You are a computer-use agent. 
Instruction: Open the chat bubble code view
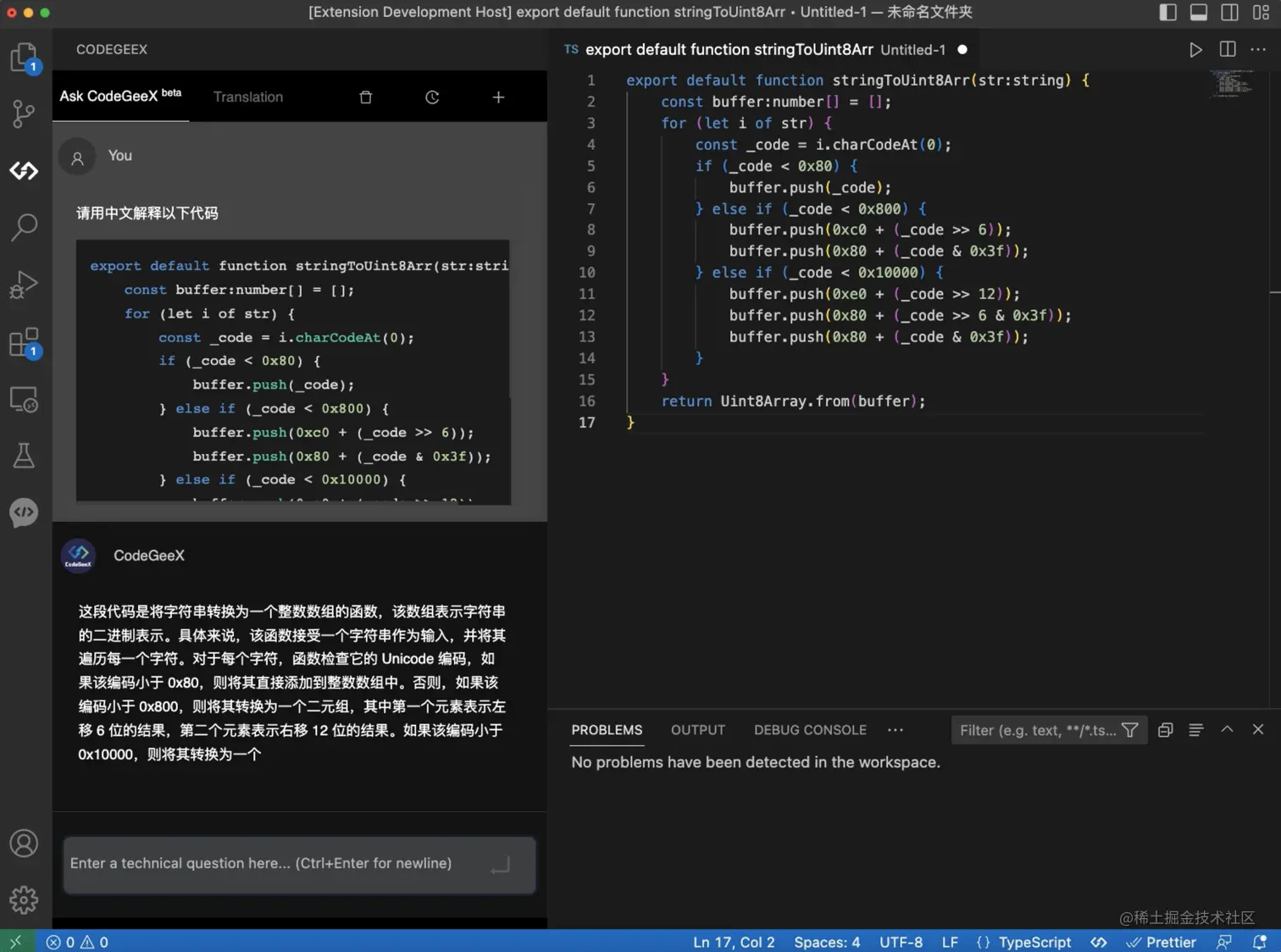[25, 512]
